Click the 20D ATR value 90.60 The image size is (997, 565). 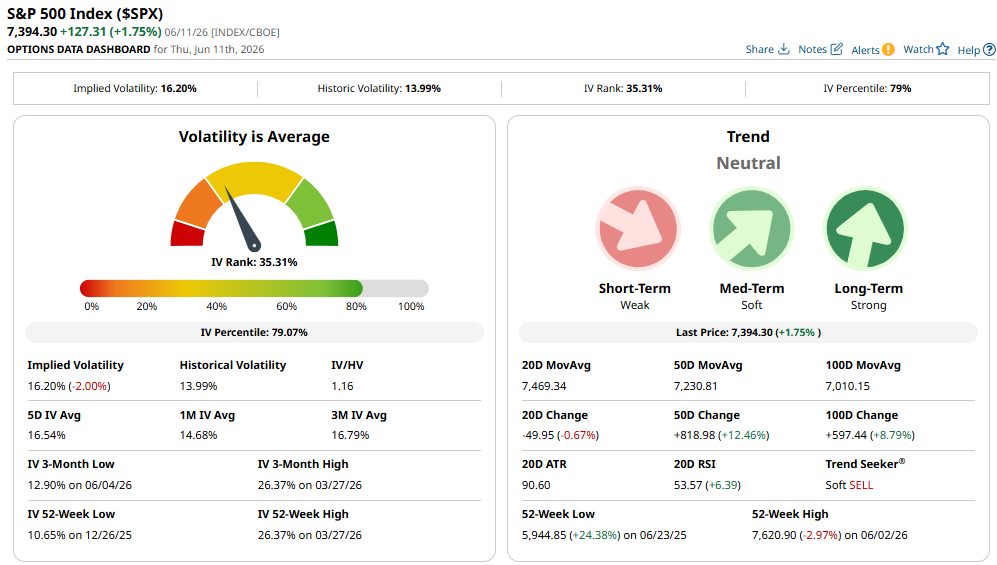536,485
